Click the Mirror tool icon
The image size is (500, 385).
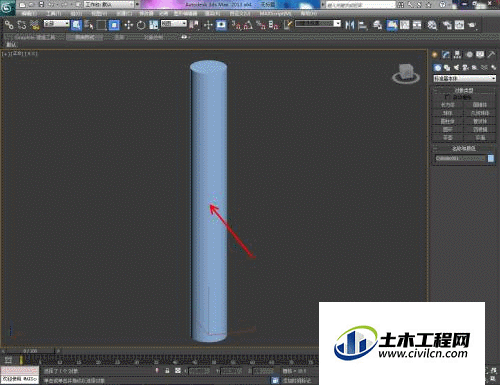click(x=350, y=25)
